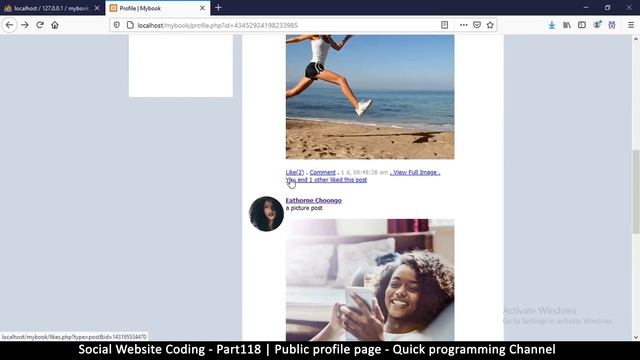Open the Firefox hamburger menu
The image size is (640, 360).
[x=631, y=25]
